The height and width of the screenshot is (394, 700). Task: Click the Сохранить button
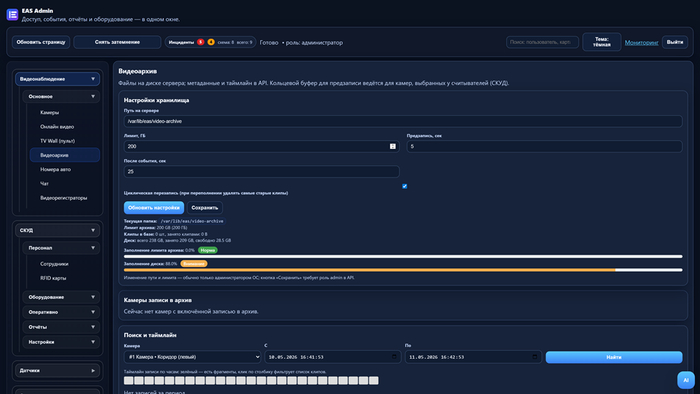click(204, 207)
